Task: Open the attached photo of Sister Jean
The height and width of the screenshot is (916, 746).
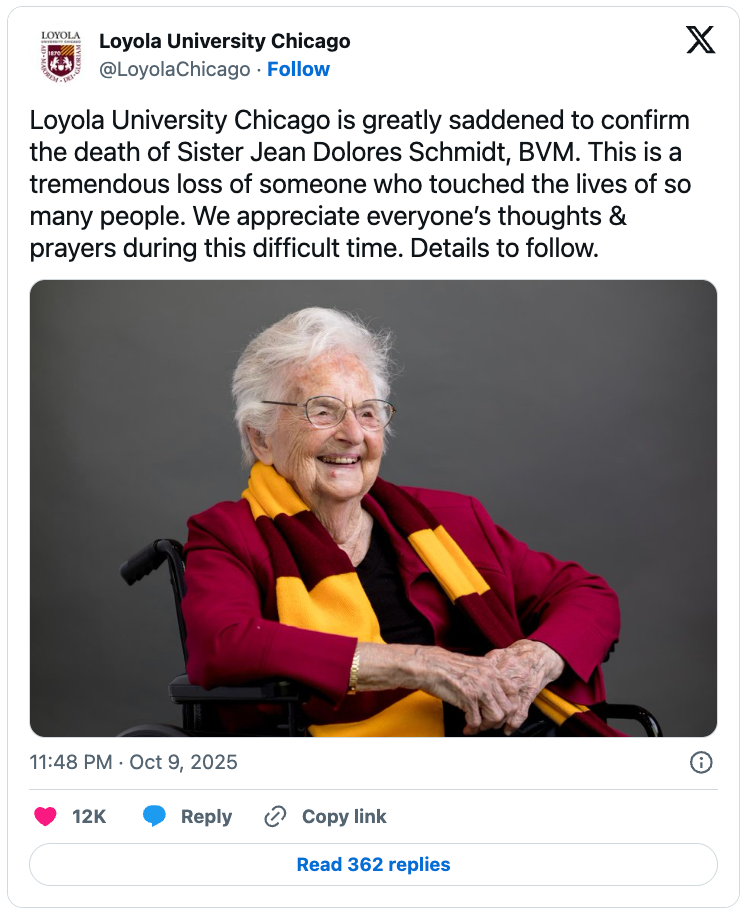Action: tap(373, 508)
